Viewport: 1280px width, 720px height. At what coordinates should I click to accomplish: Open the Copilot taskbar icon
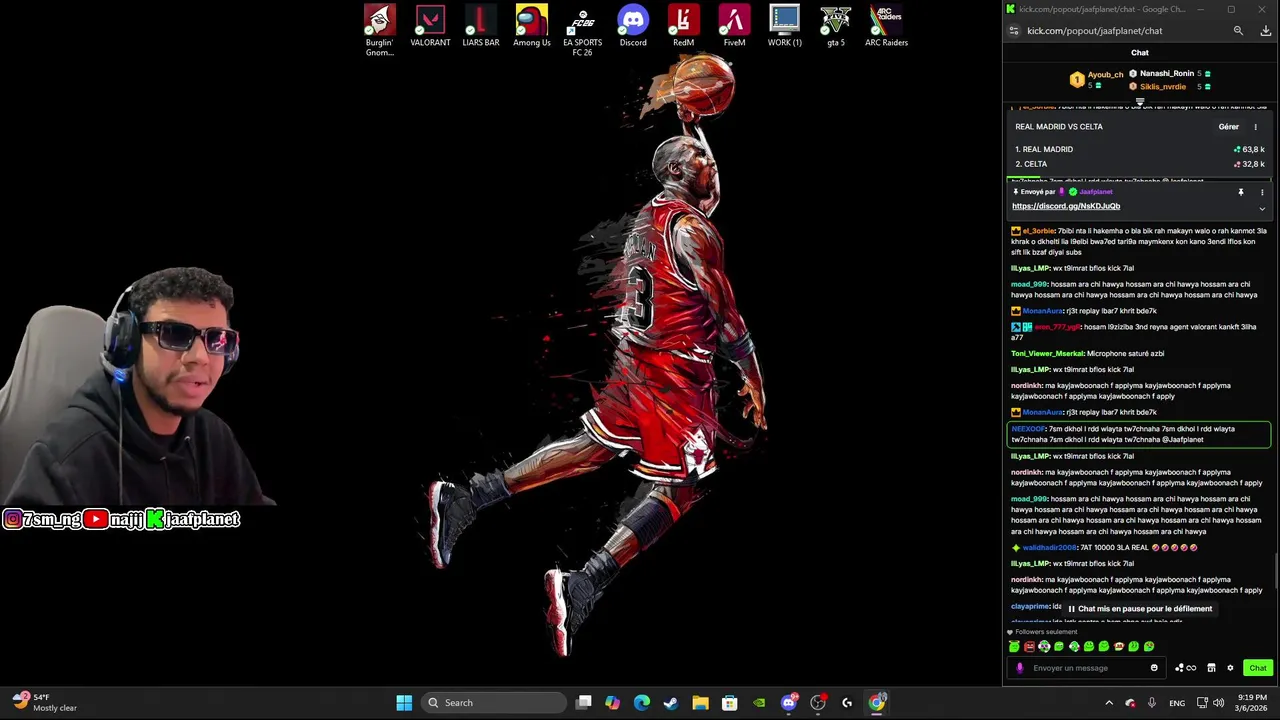613,703
